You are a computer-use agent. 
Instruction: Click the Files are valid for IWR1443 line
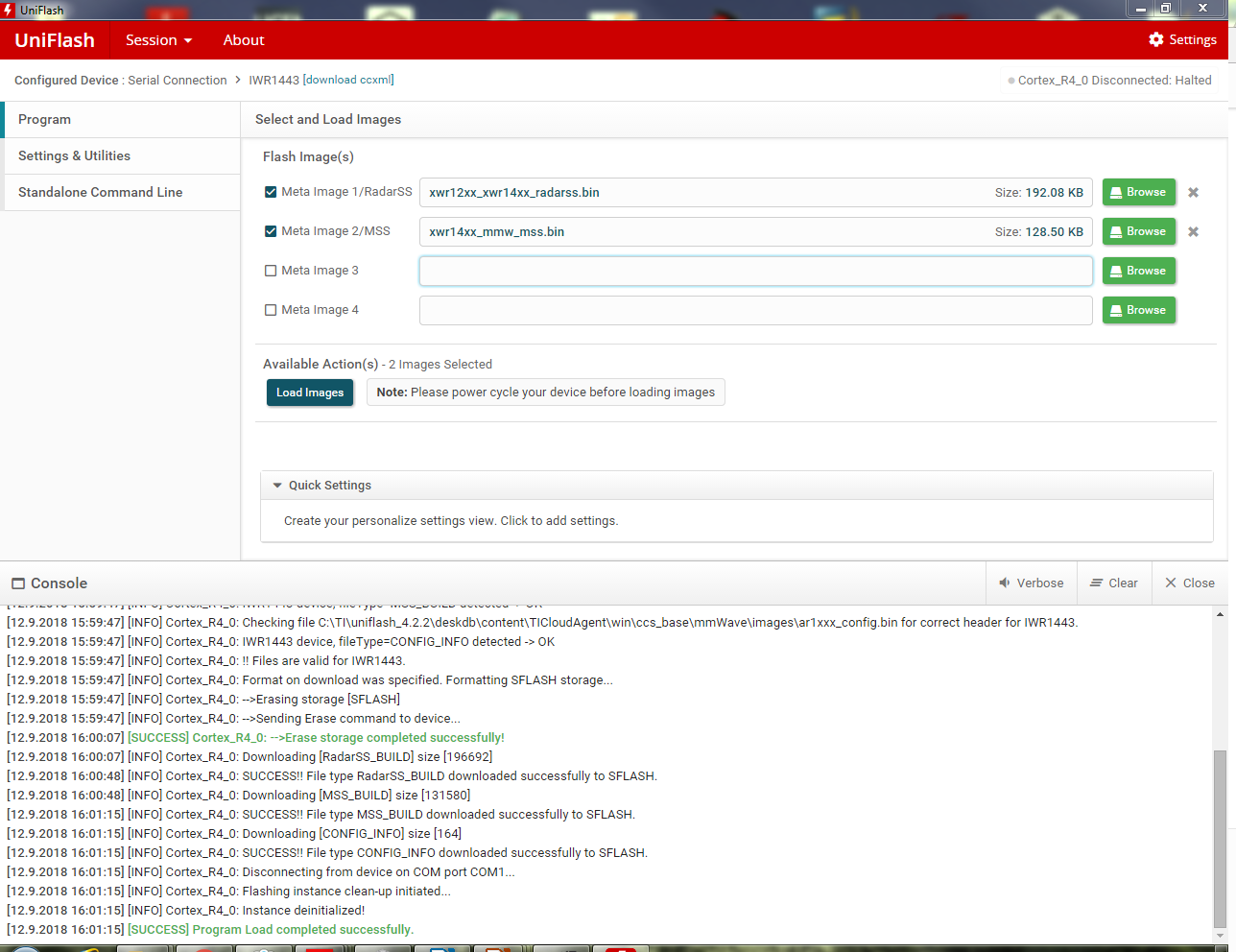click(206, 660)
